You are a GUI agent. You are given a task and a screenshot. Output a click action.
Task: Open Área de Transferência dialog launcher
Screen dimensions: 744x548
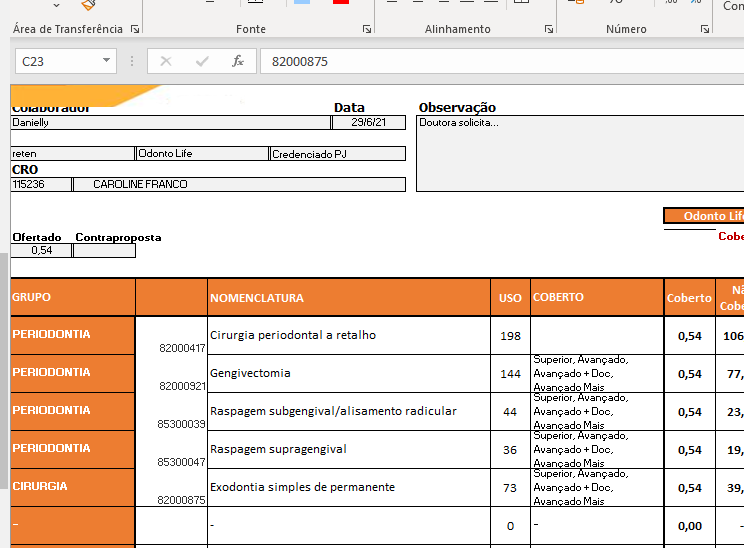[133, 30]
